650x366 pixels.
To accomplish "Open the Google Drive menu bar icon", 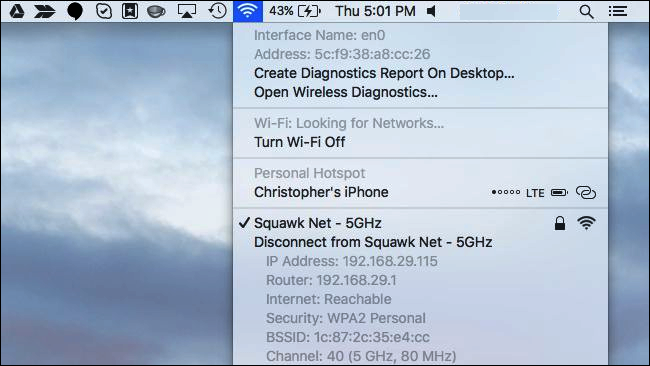I will [x=17, y=11].
